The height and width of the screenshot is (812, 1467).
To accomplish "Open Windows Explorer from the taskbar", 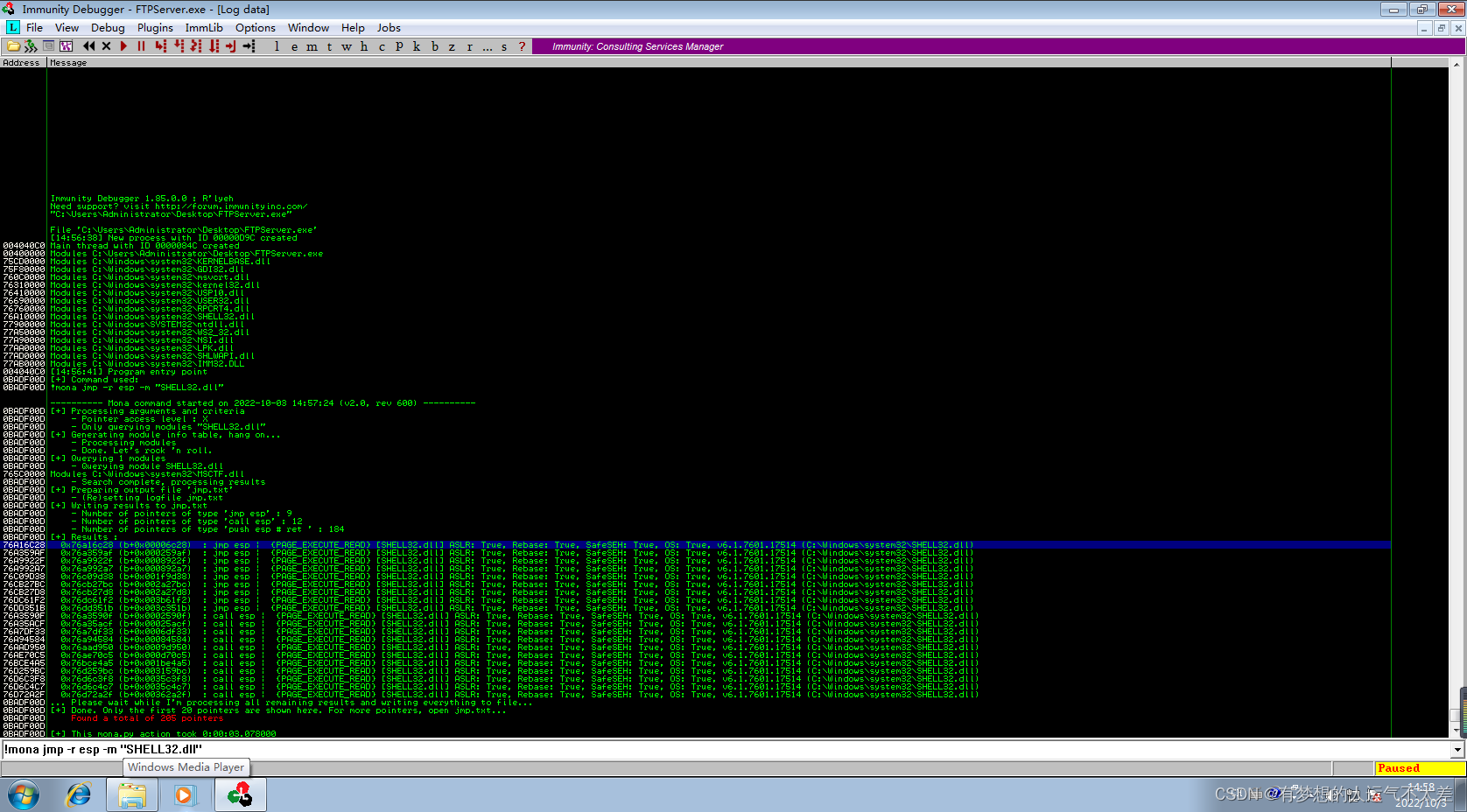I will click(132, 795).
